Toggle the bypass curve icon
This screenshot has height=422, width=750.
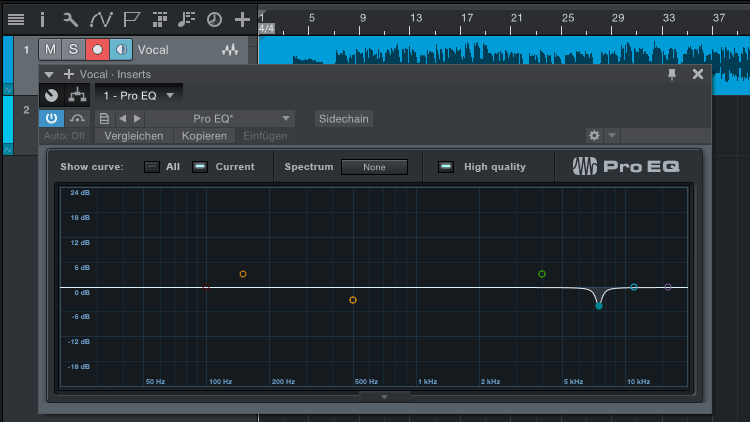(x=77, y=118)
